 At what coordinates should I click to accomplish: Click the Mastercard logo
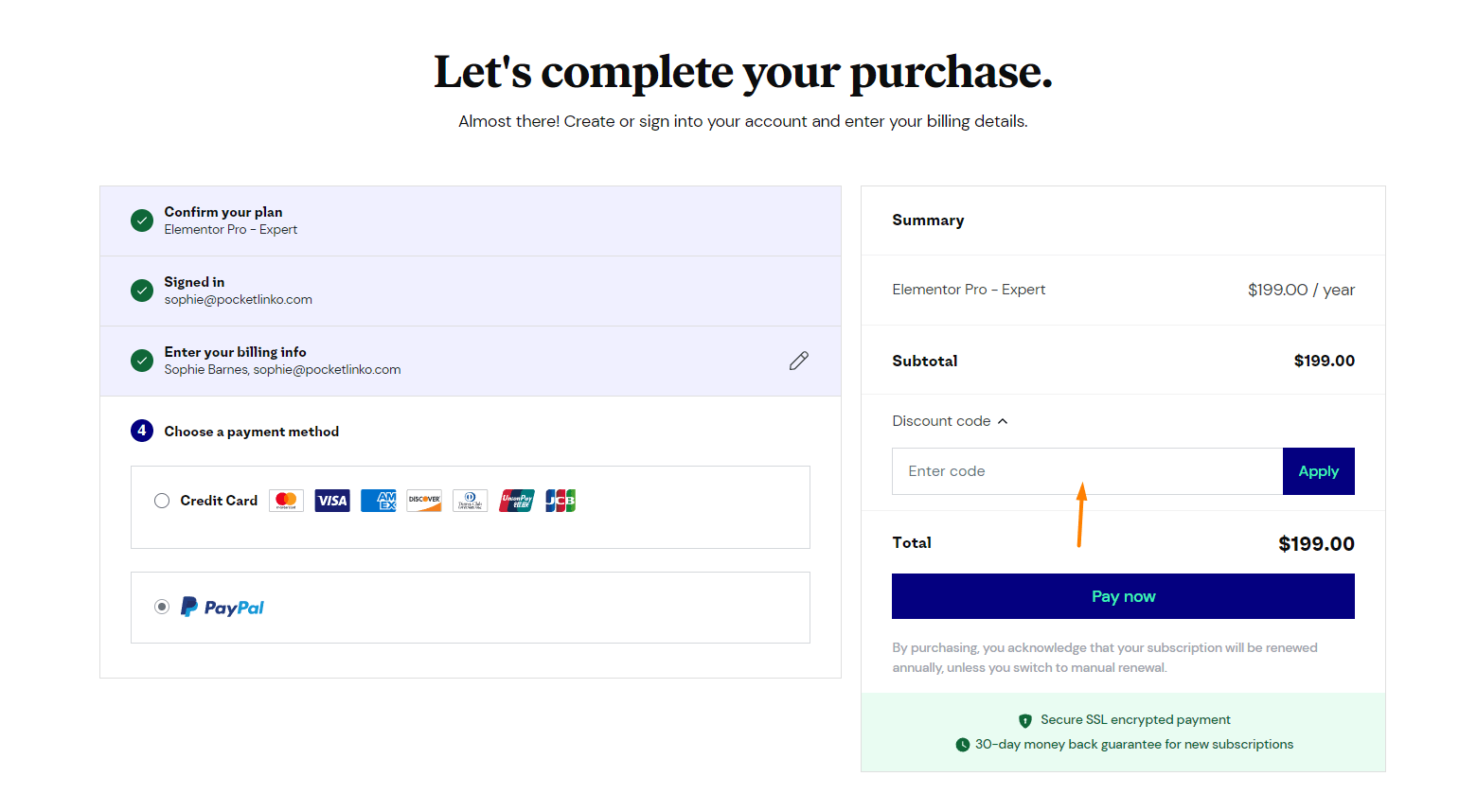click(287, 501)
